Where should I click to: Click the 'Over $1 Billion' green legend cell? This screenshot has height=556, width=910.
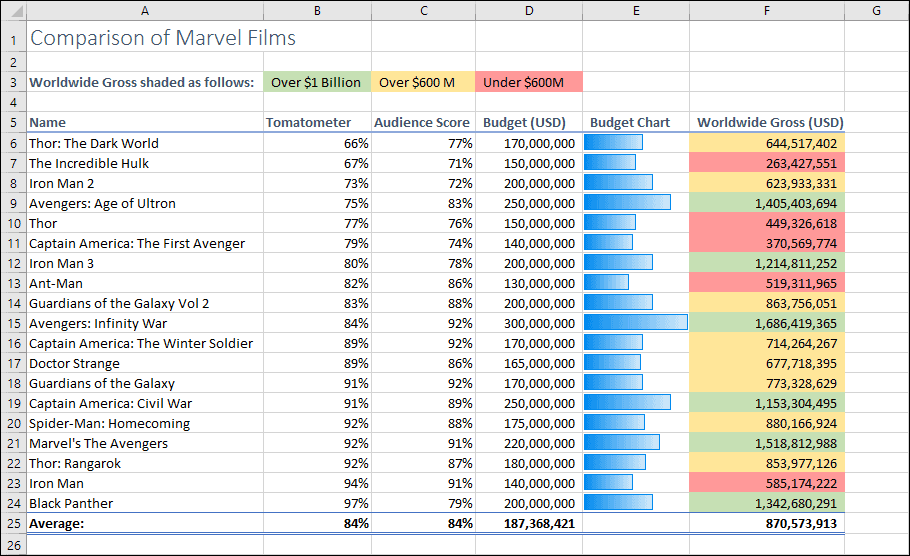pyautogui.click(x=316, y=82)
